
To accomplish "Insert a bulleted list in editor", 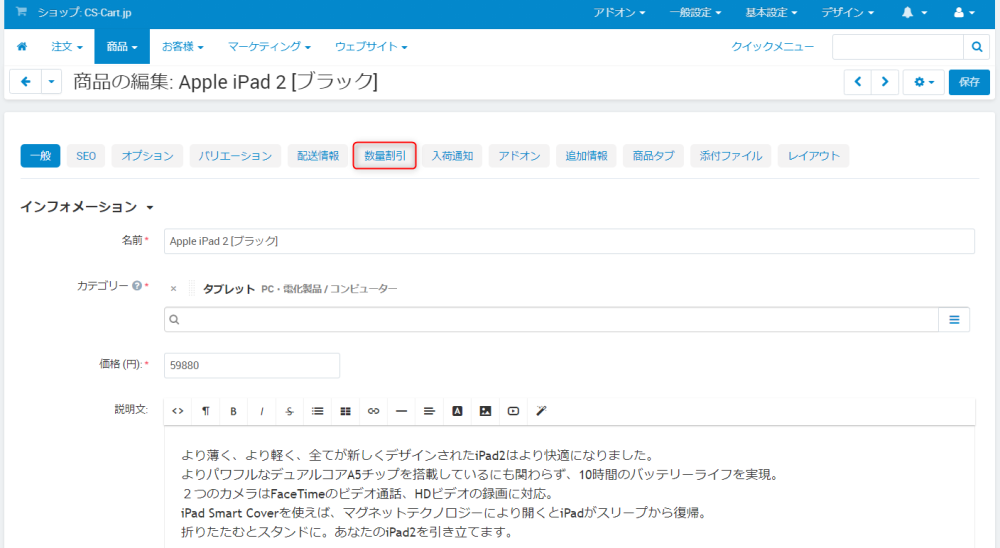I will (x=318, y=411).
